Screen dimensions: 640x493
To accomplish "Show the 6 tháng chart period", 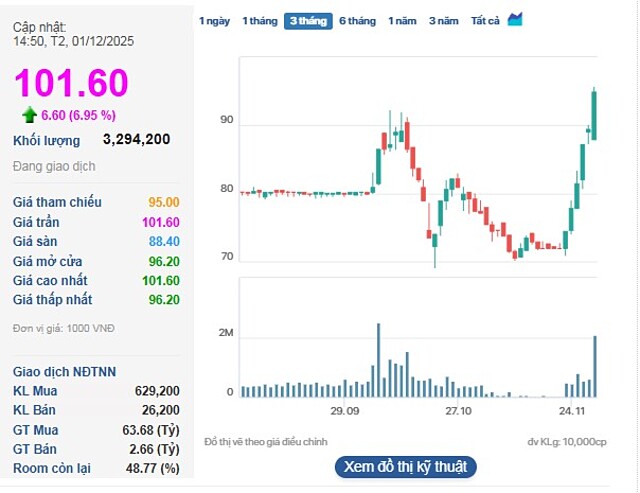I will 357,21.
